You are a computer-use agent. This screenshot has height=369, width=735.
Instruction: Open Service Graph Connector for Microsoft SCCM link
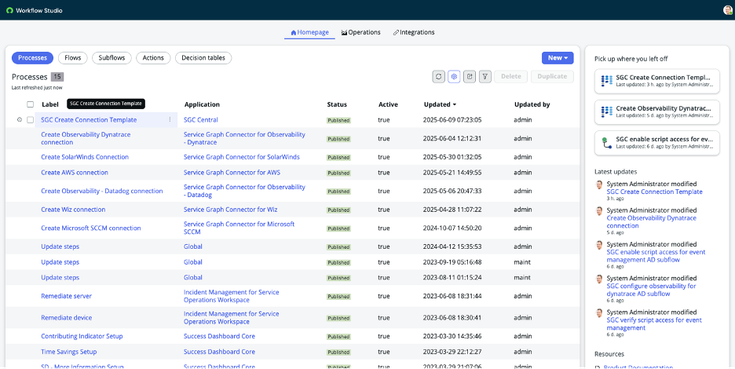point(239,228)
